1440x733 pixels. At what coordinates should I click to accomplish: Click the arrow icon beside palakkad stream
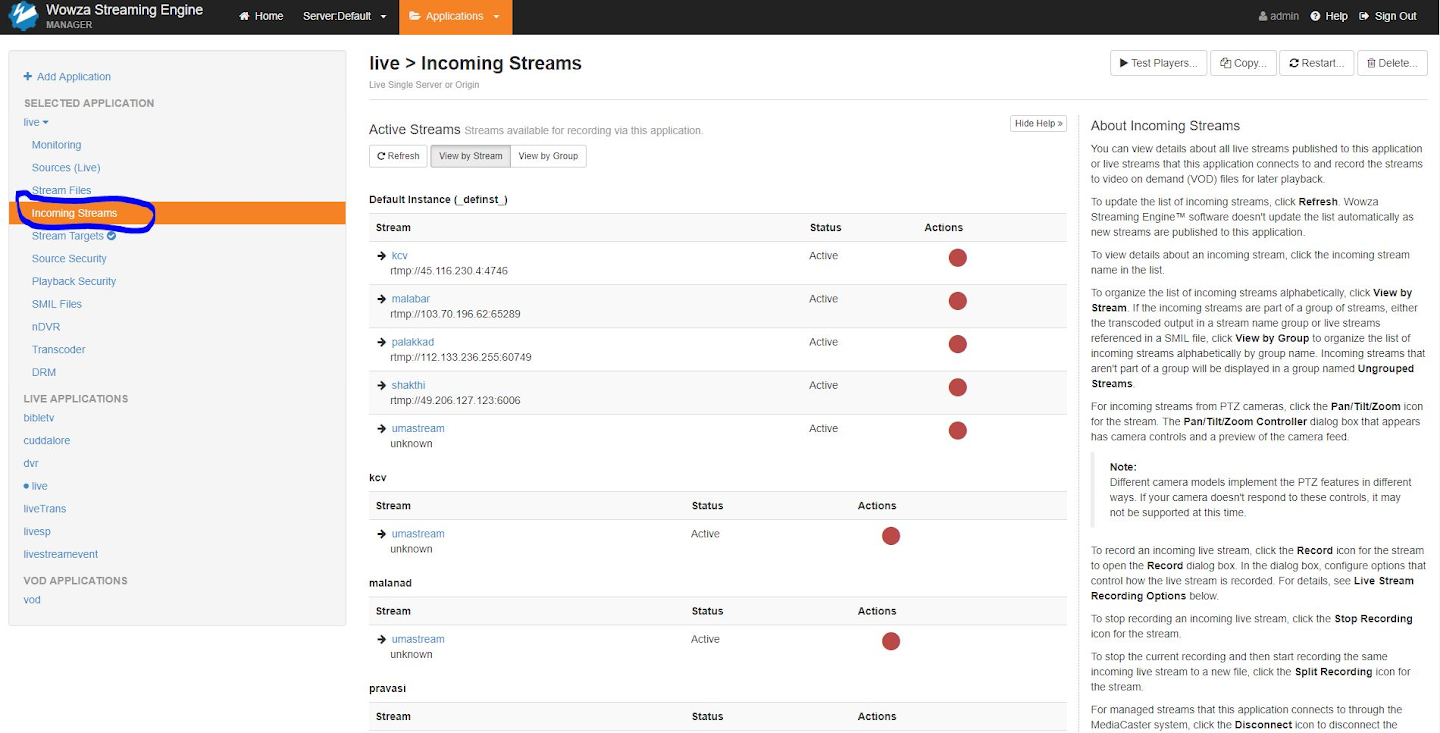(x=381, y=342)
